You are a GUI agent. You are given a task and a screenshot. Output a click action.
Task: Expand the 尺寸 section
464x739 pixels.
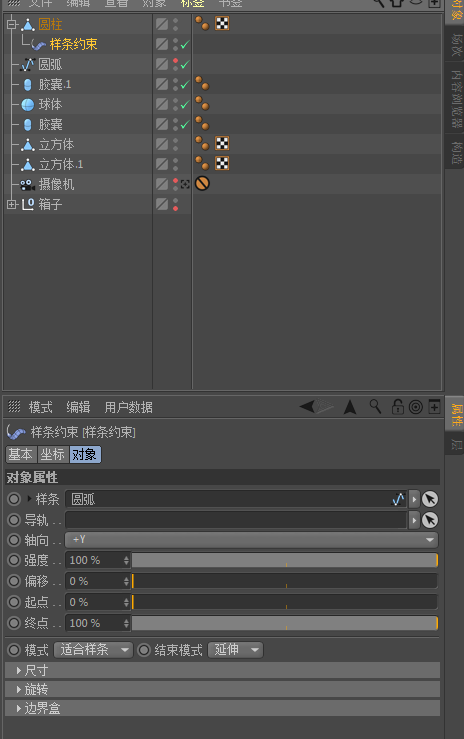pos(222,670)
